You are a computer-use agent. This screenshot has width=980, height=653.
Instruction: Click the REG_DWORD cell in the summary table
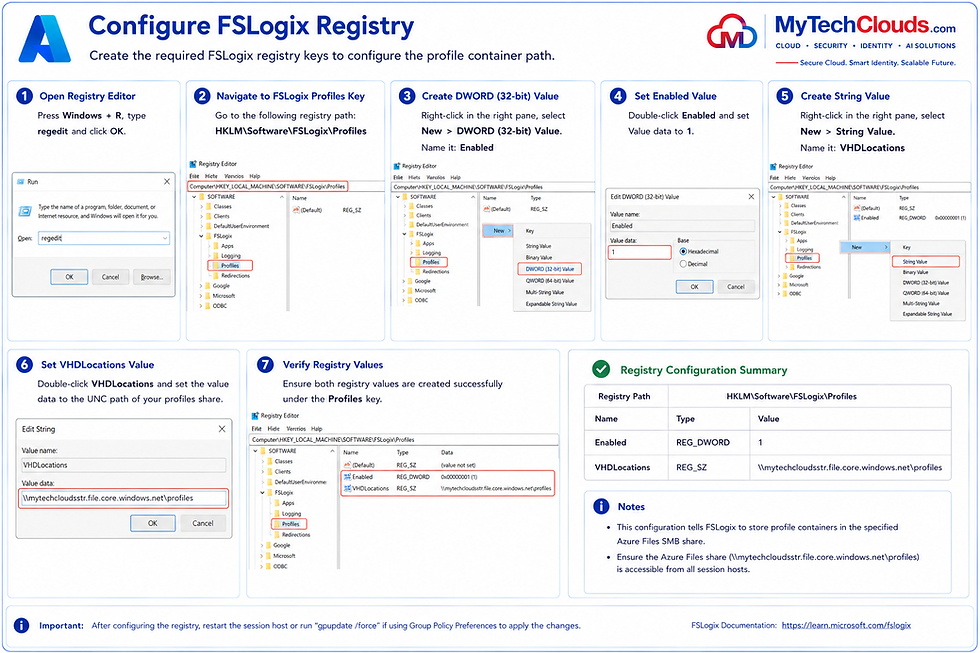(x=702, y=442)
